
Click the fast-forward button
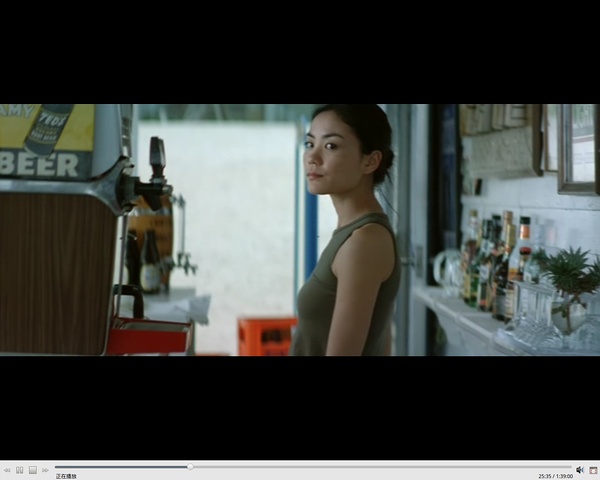click(45, 469)
